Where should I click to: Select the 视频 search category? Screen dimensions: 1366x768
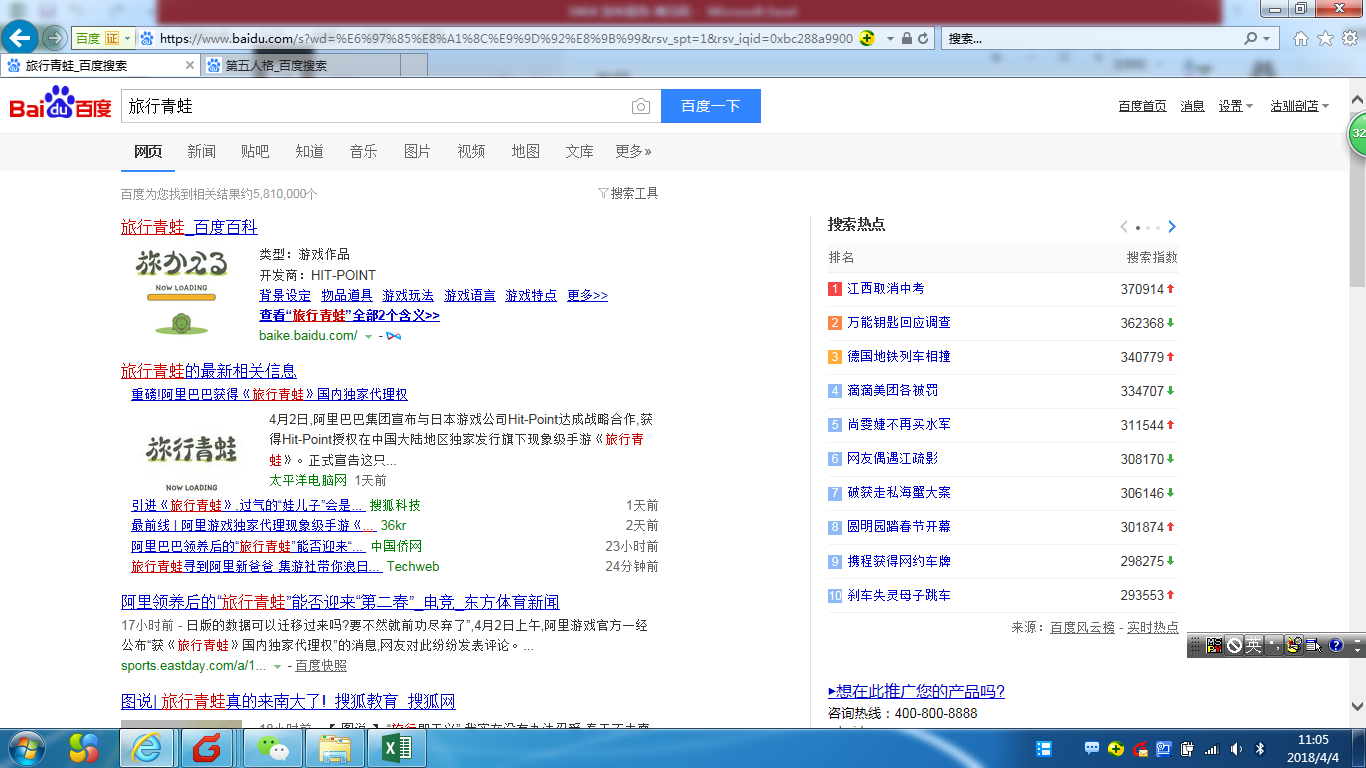471,151
